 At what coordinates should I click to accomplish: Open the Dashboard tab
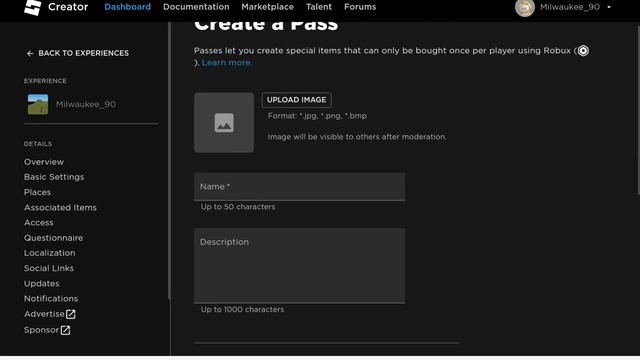click(127, 7)
